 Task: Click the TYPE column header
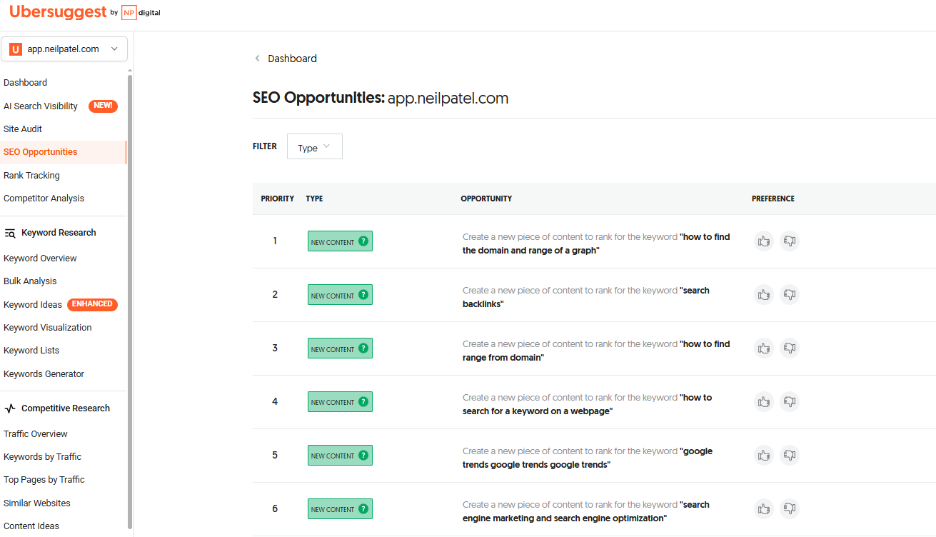click(x=314, y=199)
